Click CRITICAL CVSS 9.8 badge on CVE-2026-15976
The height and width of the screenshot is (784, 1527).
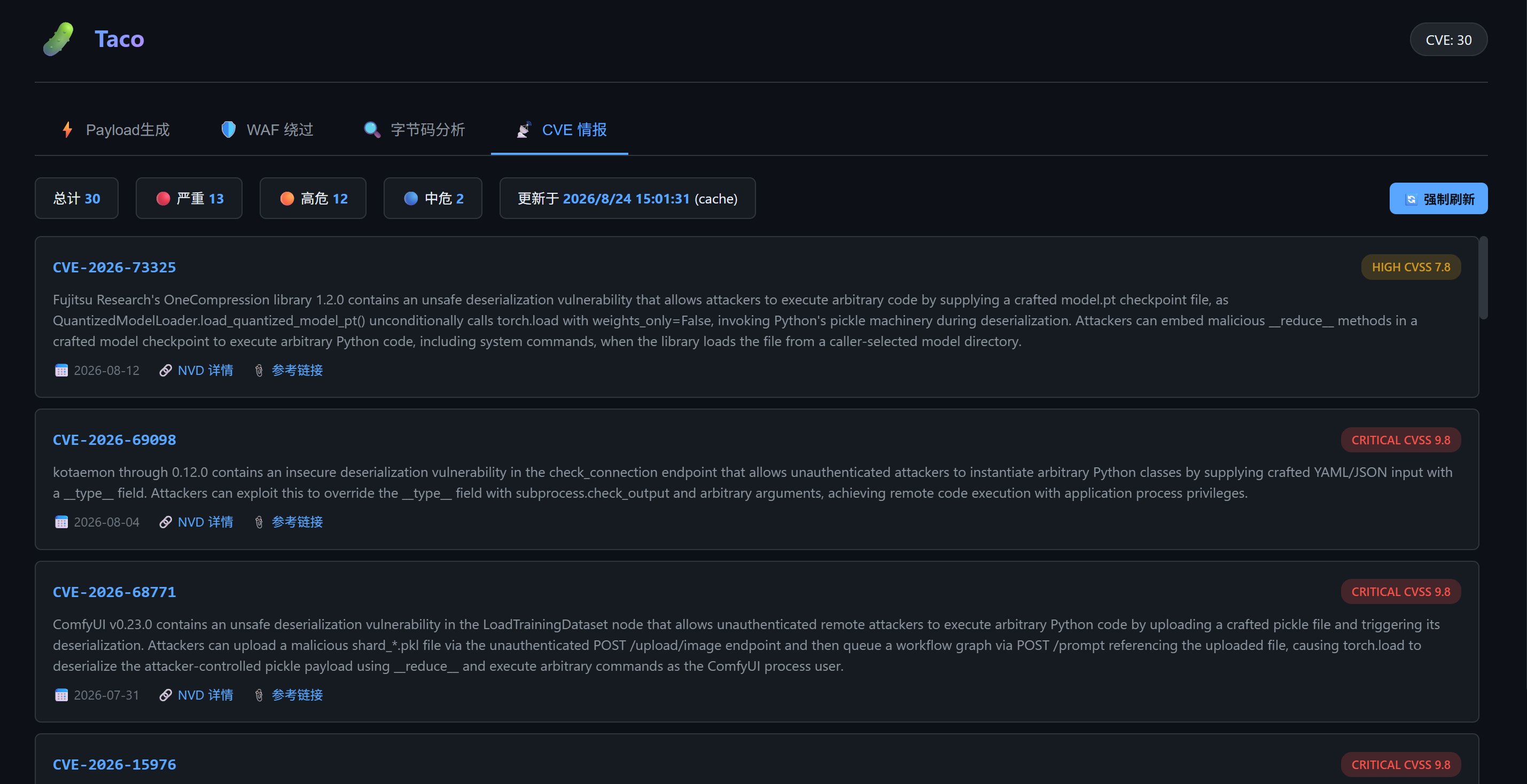tap(1401, 765)
